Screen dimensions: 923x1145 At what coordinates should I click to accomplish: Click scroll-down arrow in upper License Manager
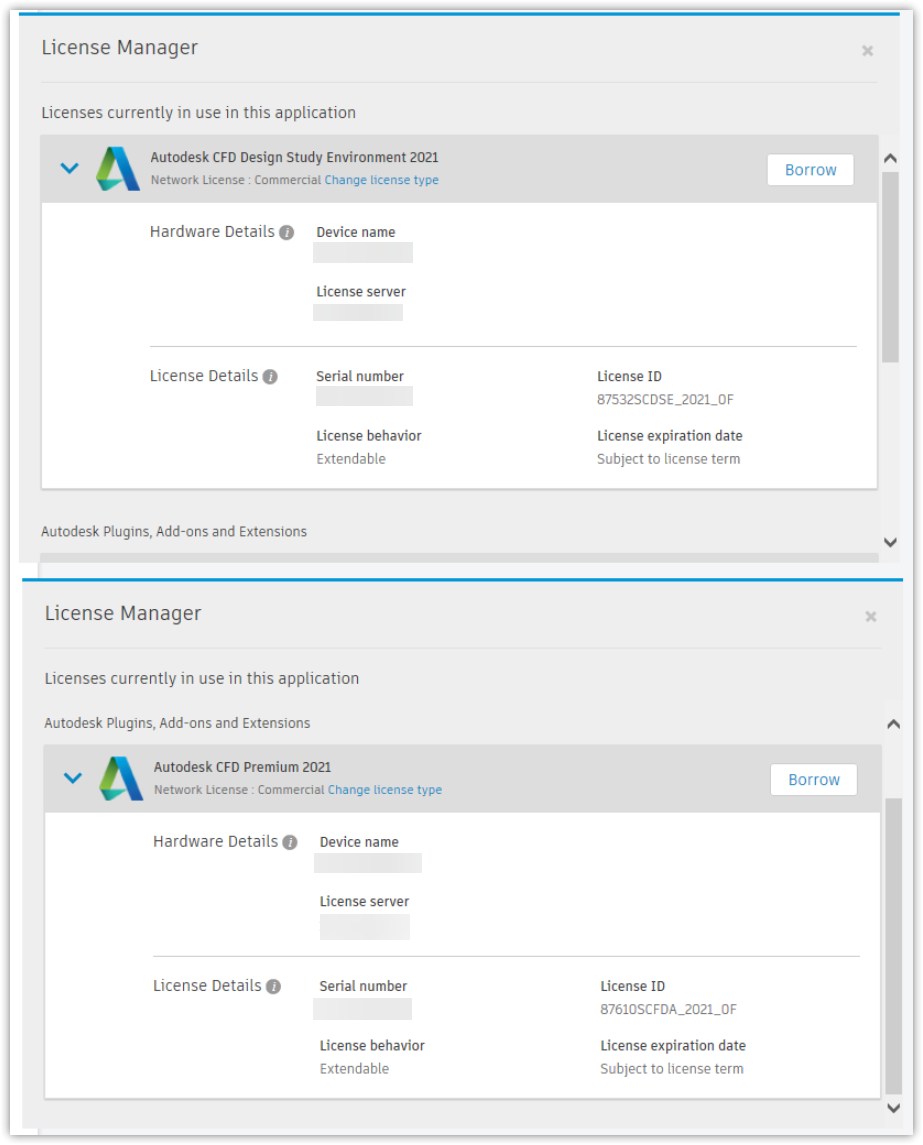pos(890,542)
